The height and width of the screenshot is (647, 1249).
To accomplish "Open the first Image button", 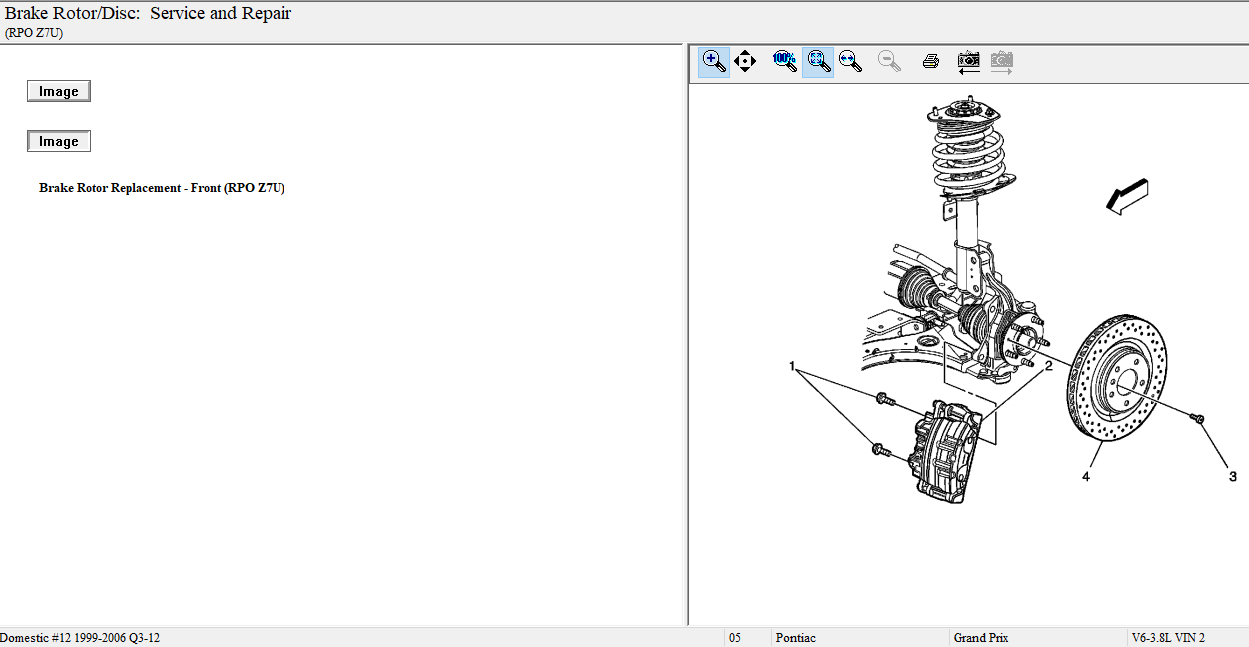I will [59, 91].
